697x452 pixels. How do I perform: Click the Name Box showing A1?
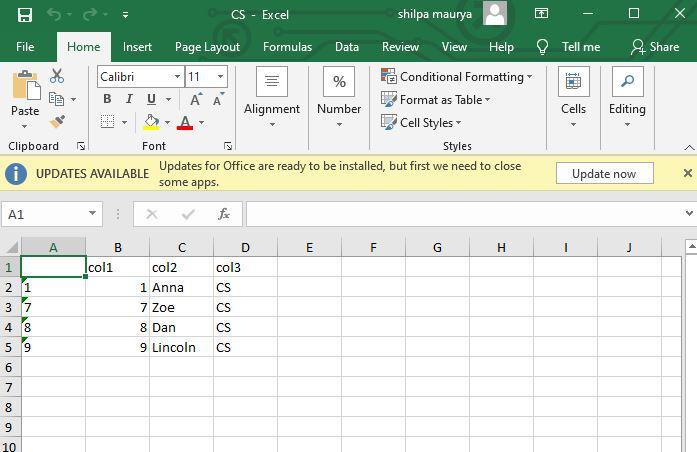tap(44, 215)
